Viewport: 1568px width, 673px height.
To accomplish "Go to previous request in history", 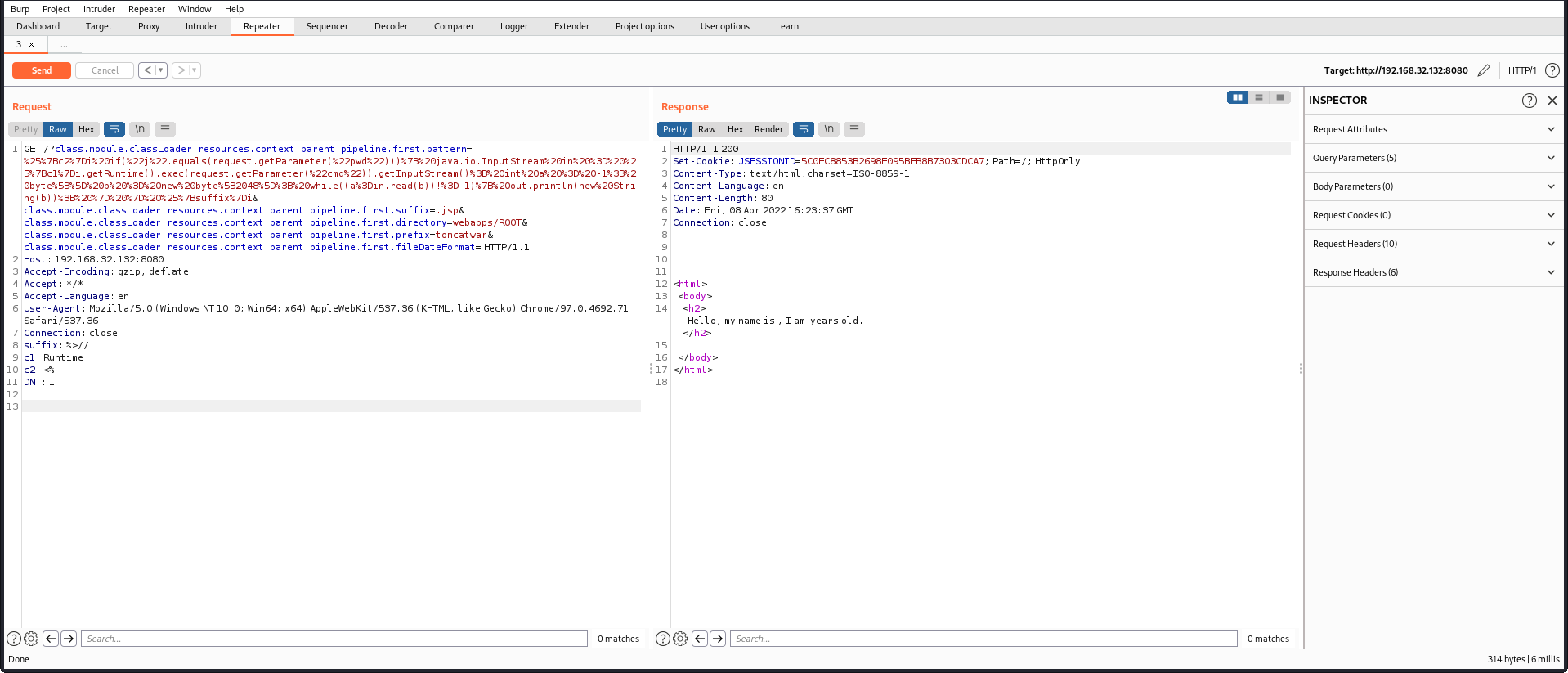I will pyautogui.click(x=147, y=70).
